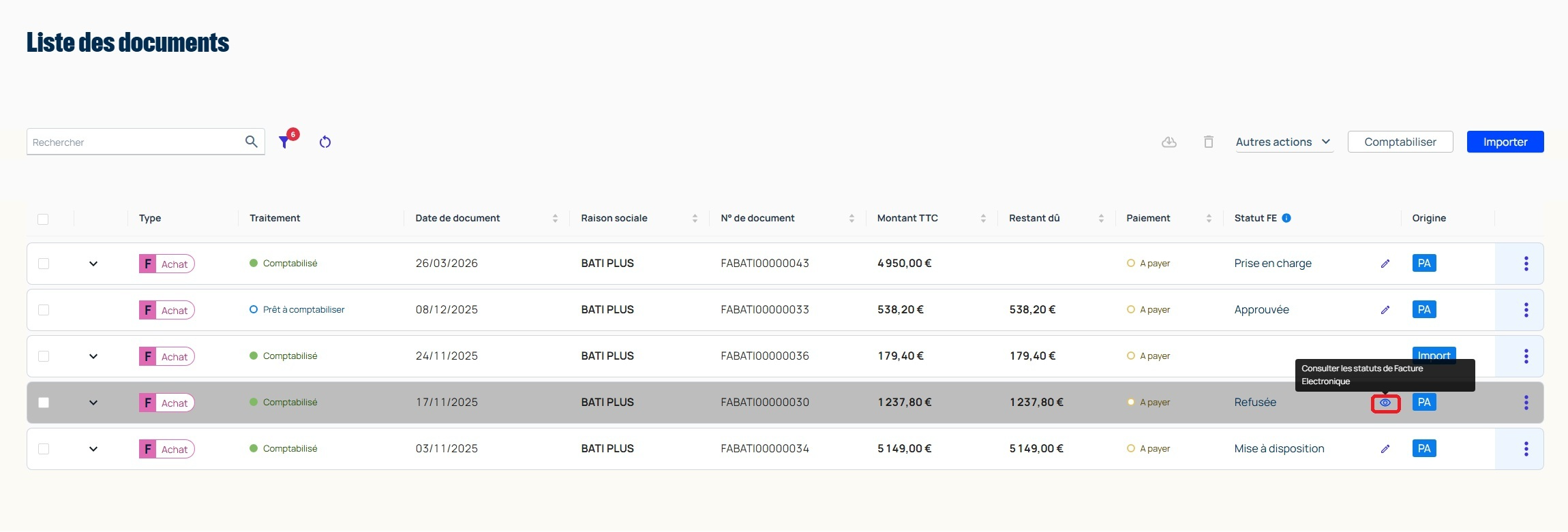This screenshot has width=1568, height=532.
Task: Check the row FABATI00000036 checkbox
Action: [44, 356]
